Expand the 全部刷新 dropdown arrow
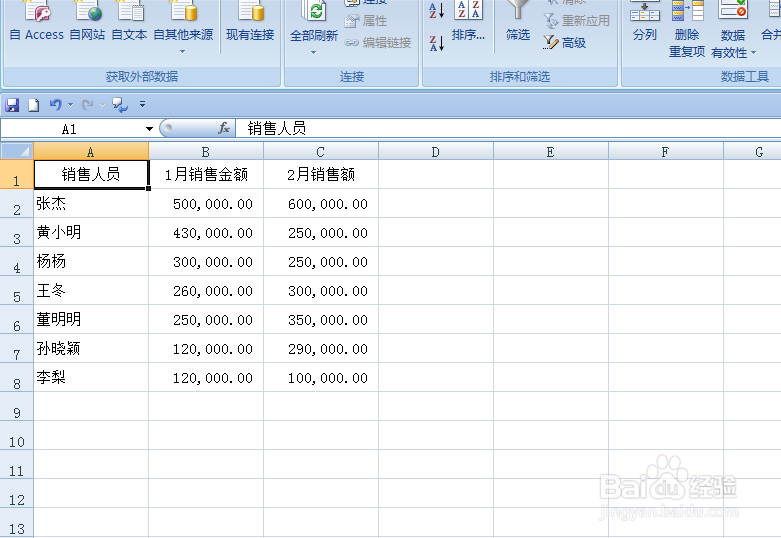Viewport: 781px width, 538px height. tap(314, 52)
